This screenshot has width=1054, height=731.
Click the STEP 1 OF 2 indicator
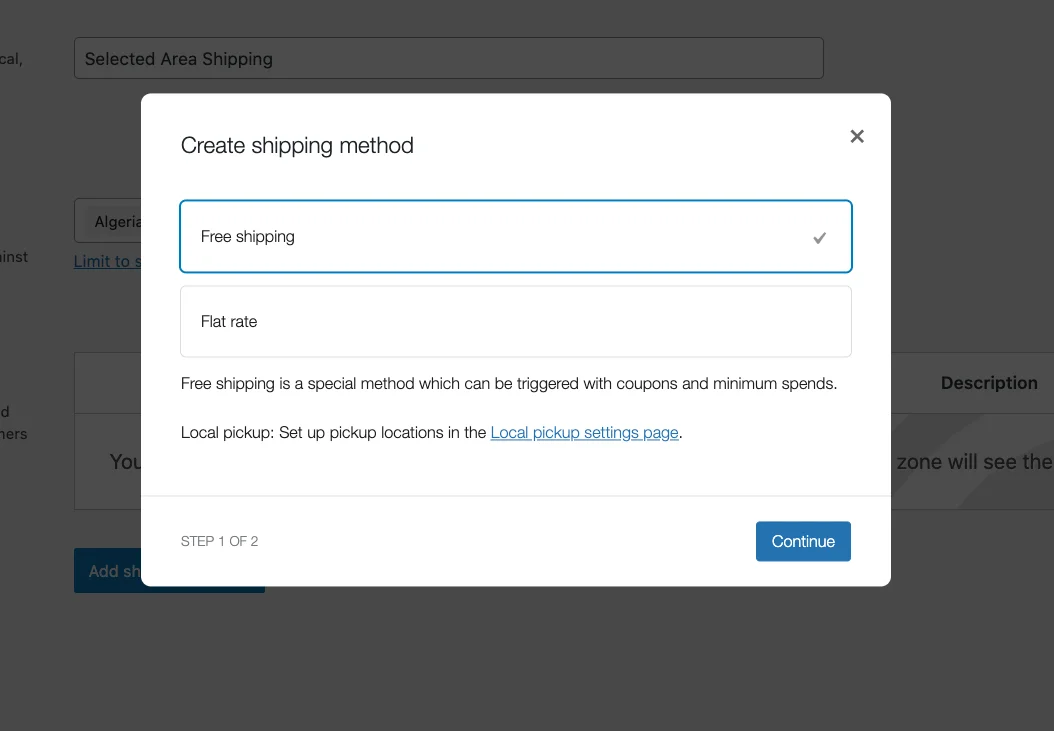point(219,541)
